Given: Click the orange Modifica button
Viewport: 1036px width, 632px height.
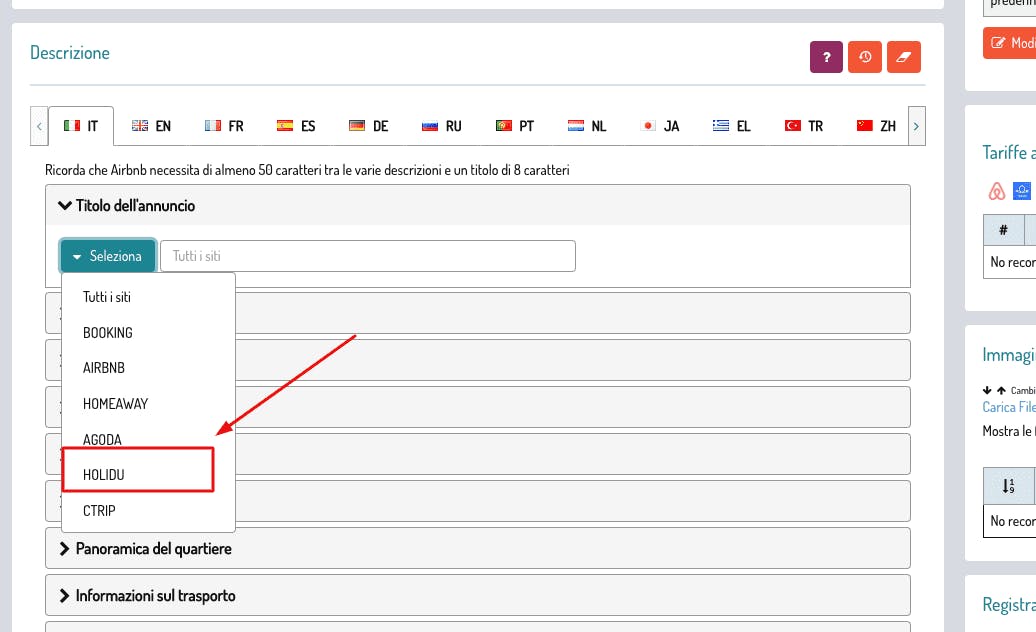Looking at the screenshot, I should point(1010,43).
